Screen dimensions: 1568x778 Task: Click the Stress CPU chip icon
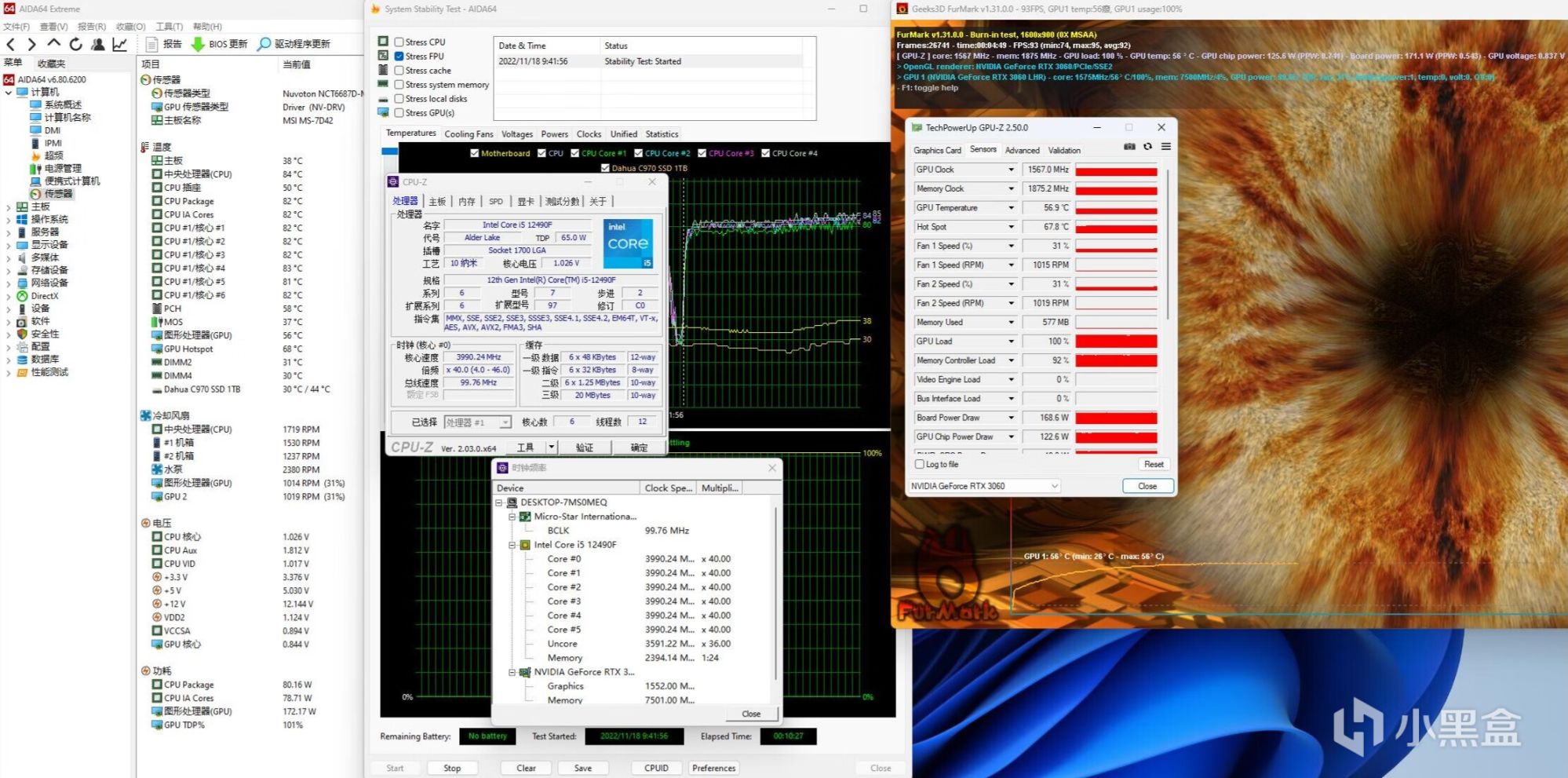(383, 42)
